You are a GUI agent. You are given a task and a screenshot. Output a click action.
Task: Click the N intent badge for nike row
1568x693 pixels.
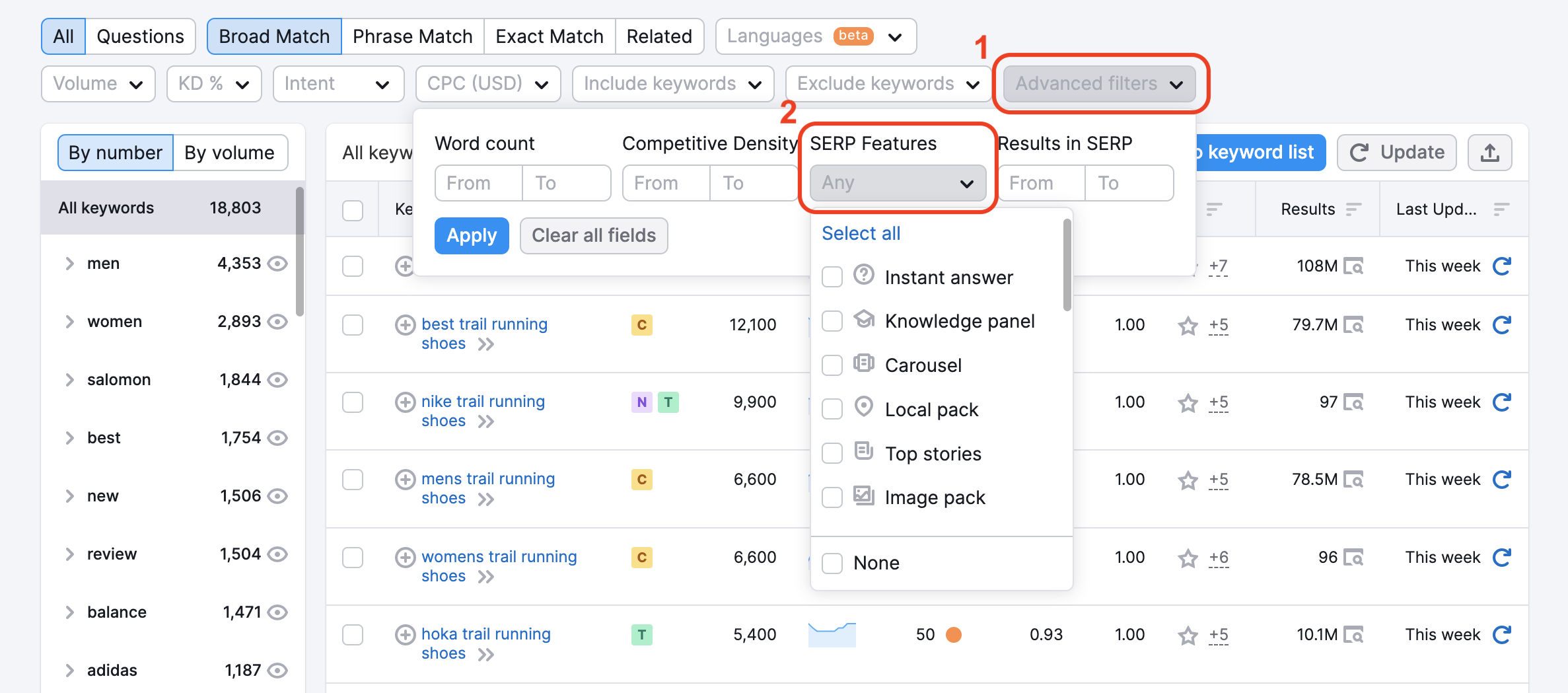[x=641, y=402]
